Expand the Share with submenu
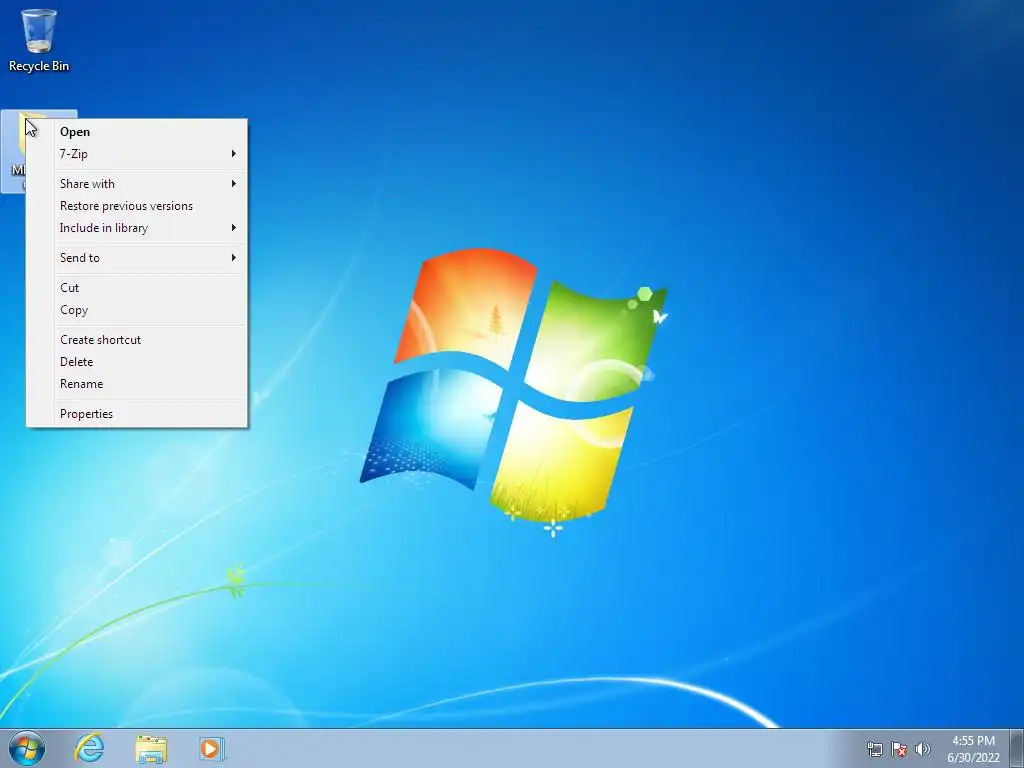Viewport: 1024px width, 768px height. (x=136, y=184)
